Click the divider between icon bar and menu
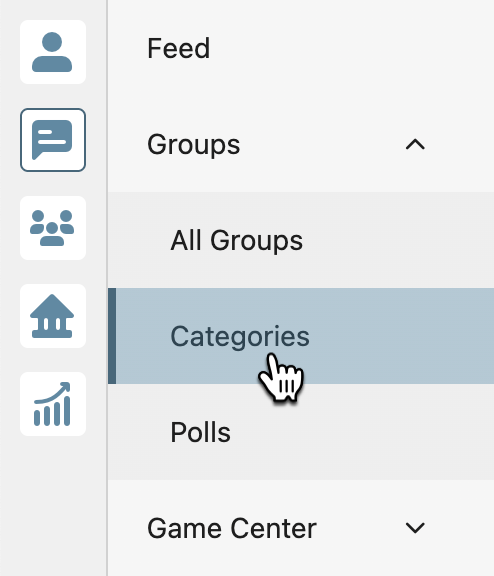Screen dimensions: 494x576 point(107,288)
